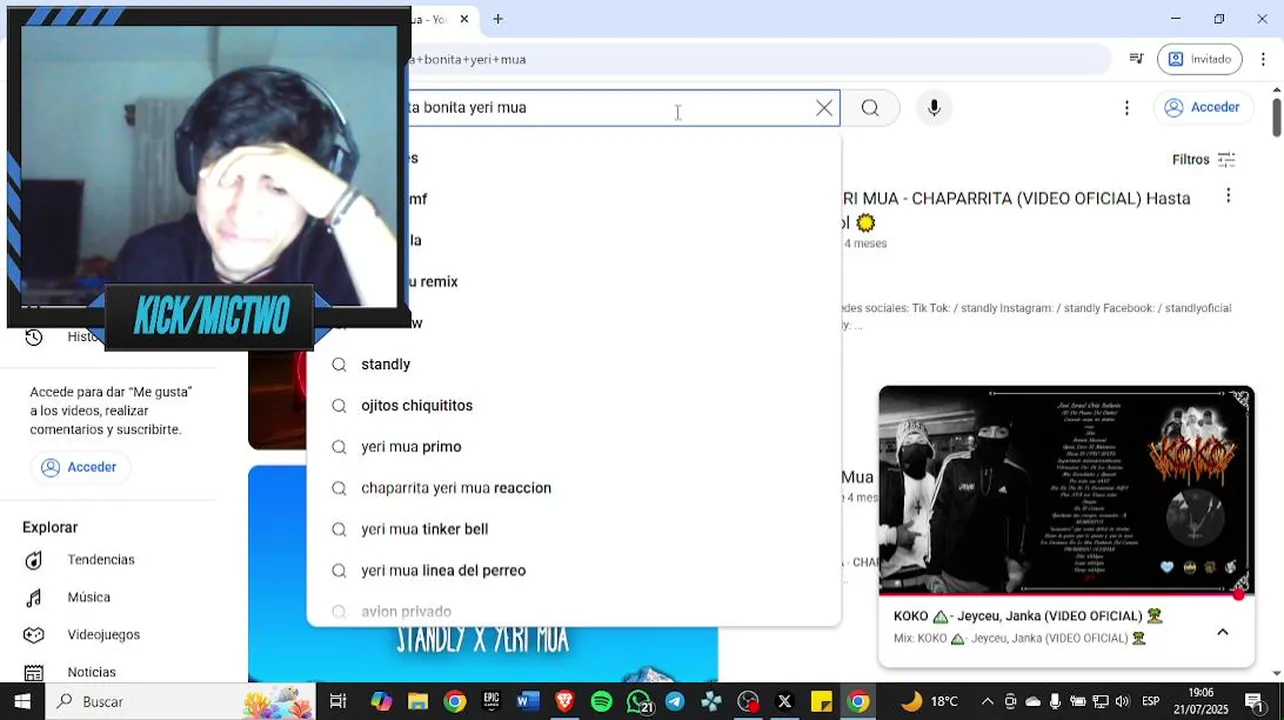Image resolution: width=1284 pixels, height=720 pixels.
Task: Open Spotify from the taskbar
Action: click(x=601, y=702)
